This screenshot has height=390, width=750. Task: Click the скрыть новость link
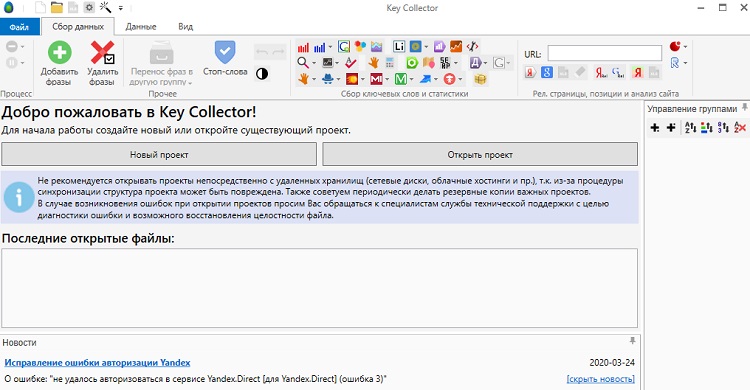coord(601,379)
